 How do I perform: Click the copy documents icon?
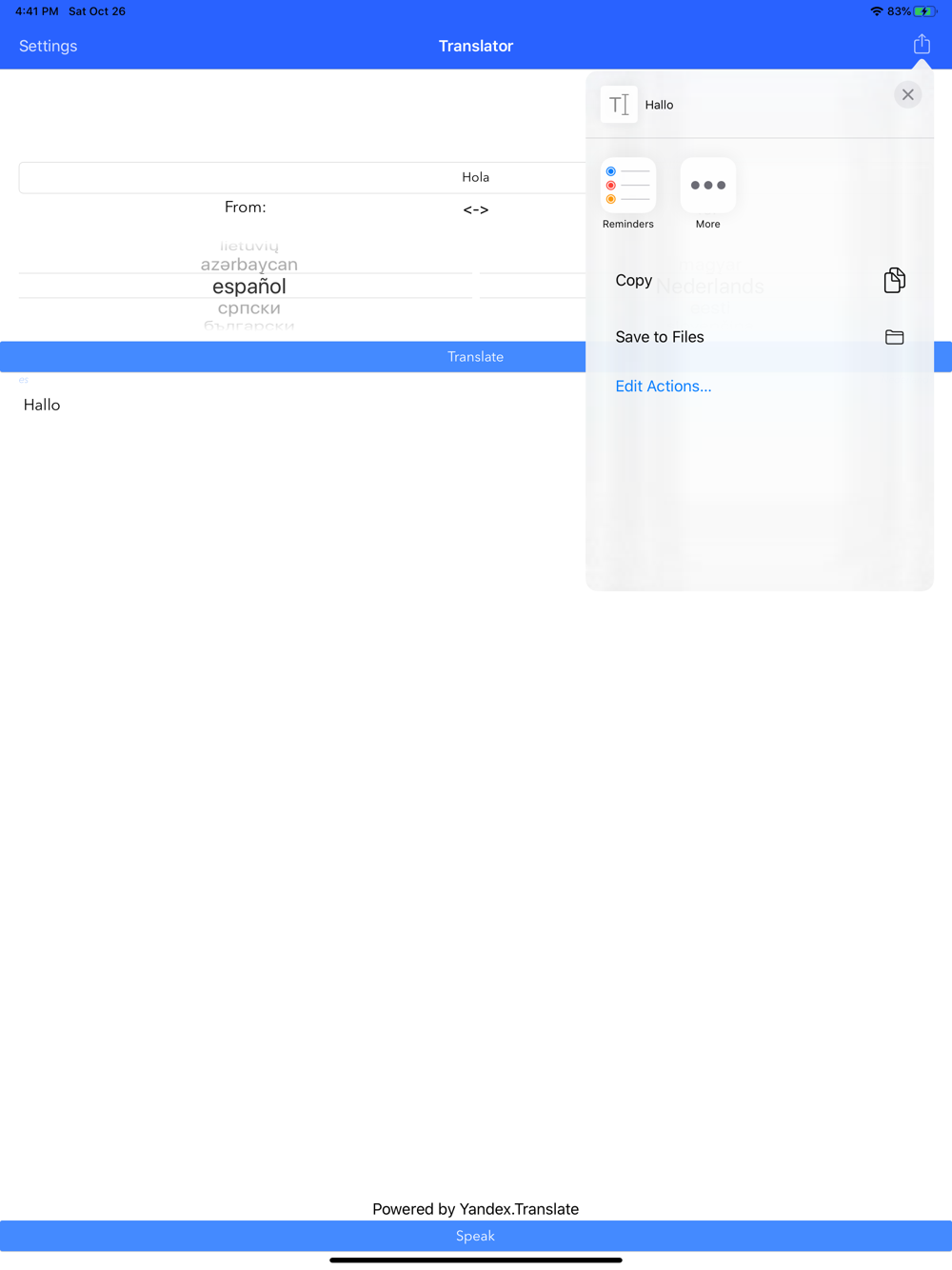[894, 280]
